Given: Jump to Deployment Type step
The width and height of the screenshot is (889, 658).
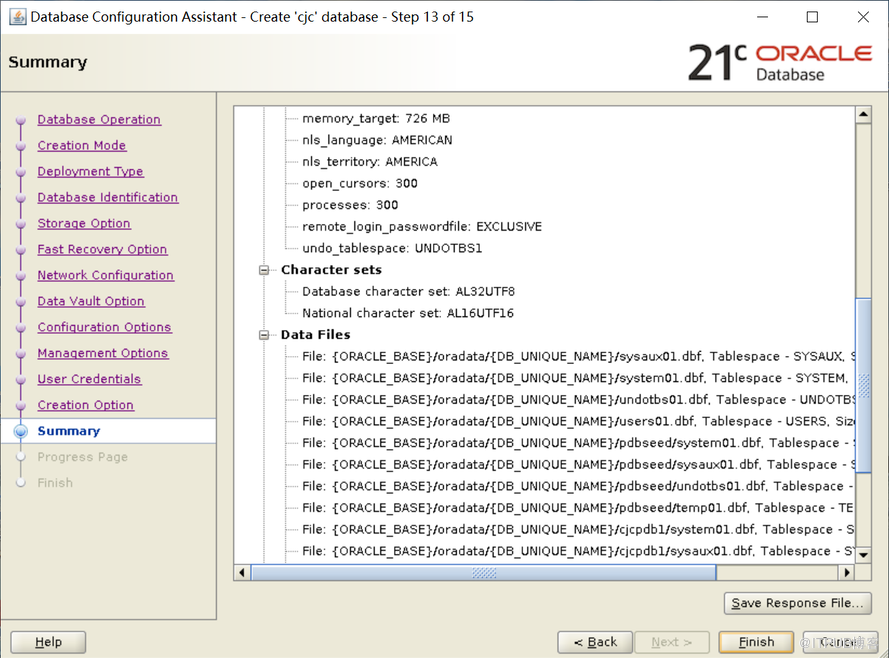Looking at the screenshot, I should click(90, 171).
